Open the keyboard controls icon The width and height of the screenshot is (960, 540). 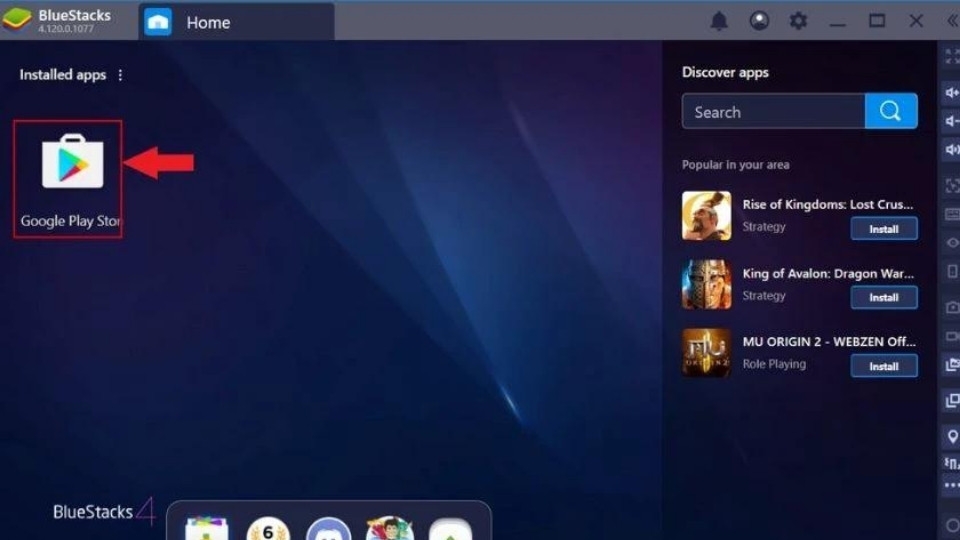click(x=952, y=214)
